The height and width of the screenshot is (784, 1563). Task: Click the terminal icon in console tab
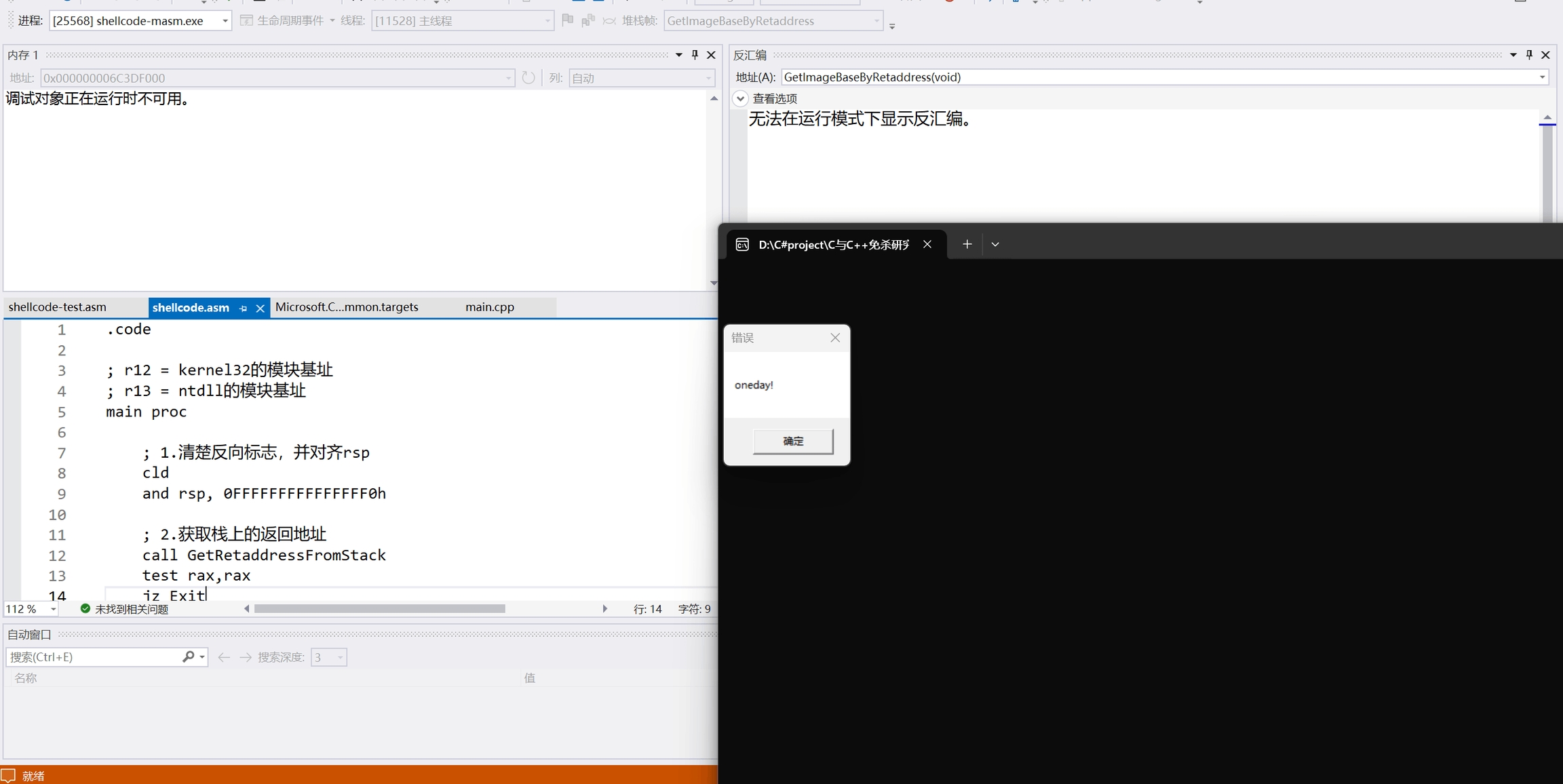(742, 245)
